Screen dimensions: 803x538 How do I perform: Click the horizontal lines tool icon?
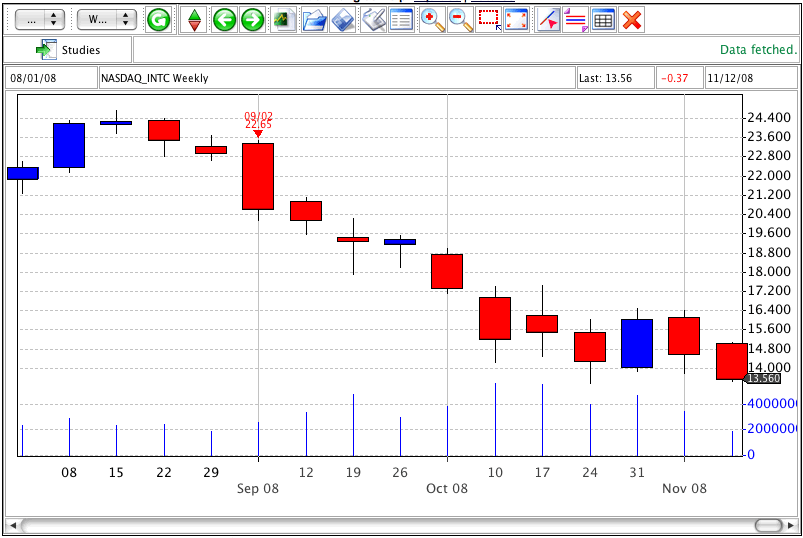[x=575, y=19]
